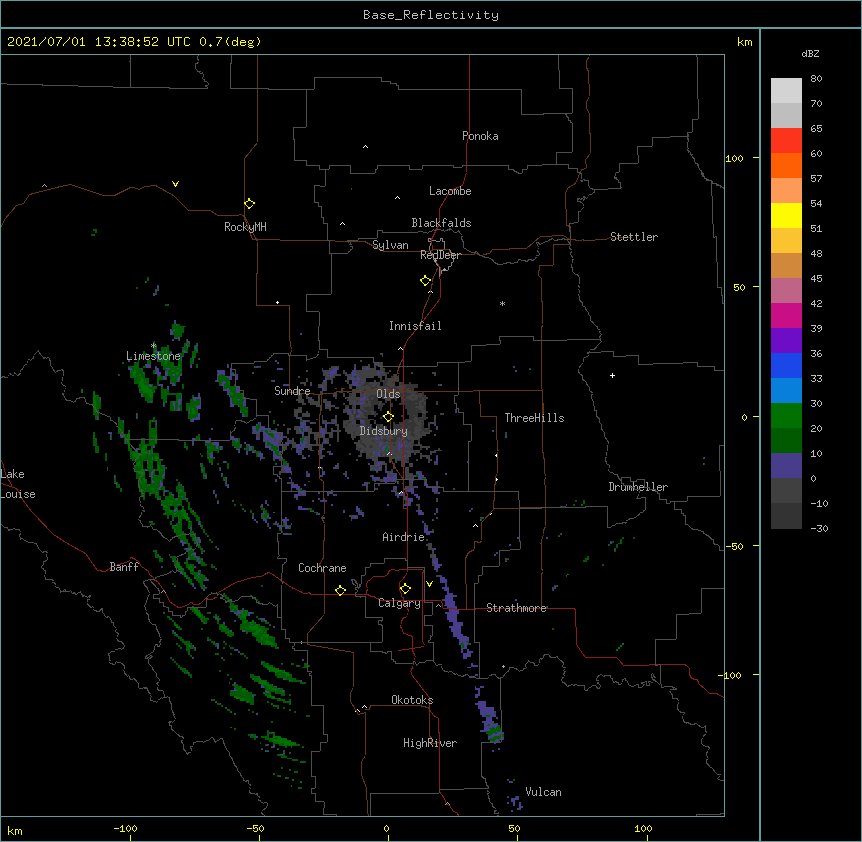
Task: Click the -100 tick on the bottom axis
Action: click(x=125, y=828)
